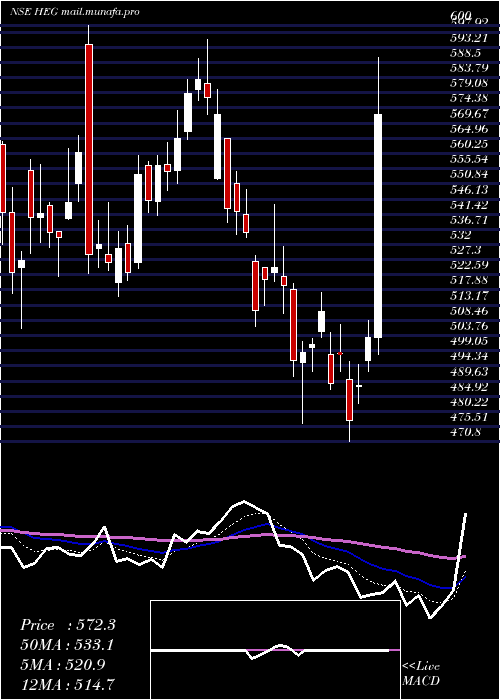Click the 527.3 axis label
This screenshot has height=700, width=500.
tap(465, 250)
